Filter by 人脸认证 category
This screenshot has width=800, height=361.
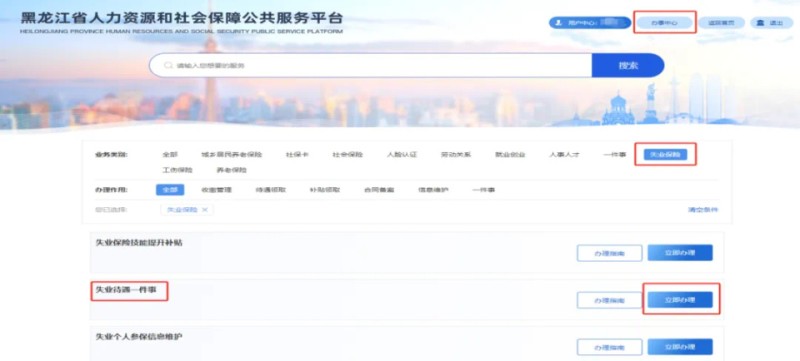[402, 154]
